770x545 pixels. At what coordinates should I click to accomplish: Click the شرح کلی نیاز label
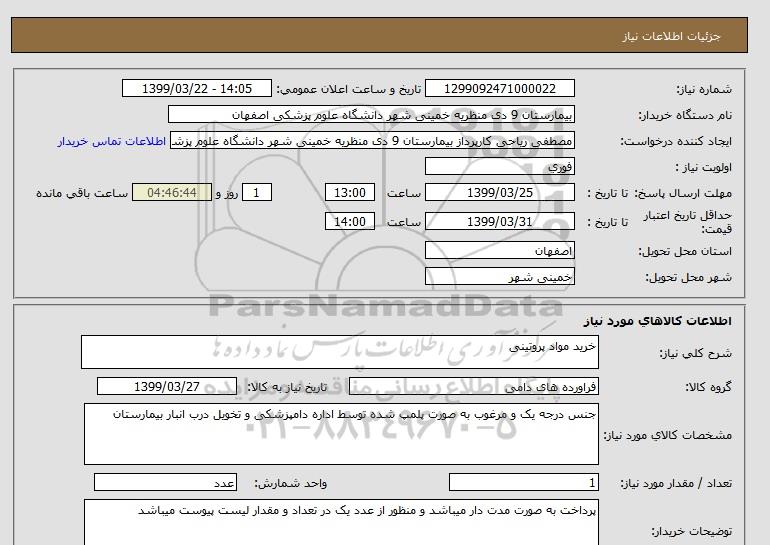point(695,353)
